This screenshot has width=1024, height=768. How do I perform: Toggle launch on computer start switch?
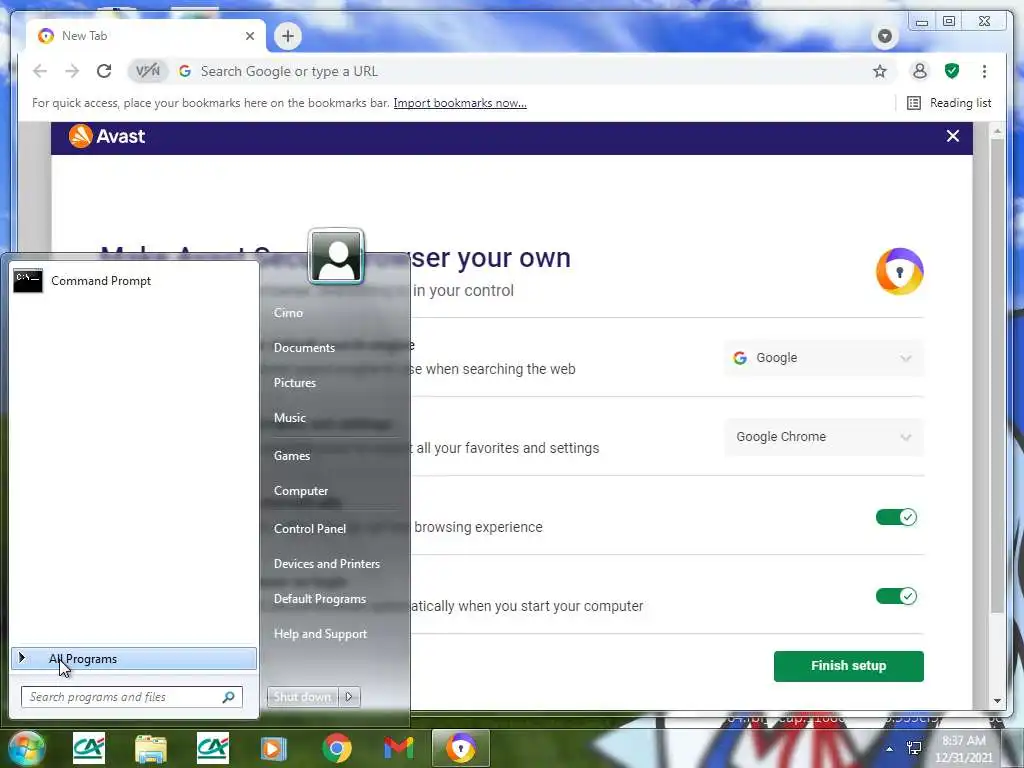[x=896, y=596]
